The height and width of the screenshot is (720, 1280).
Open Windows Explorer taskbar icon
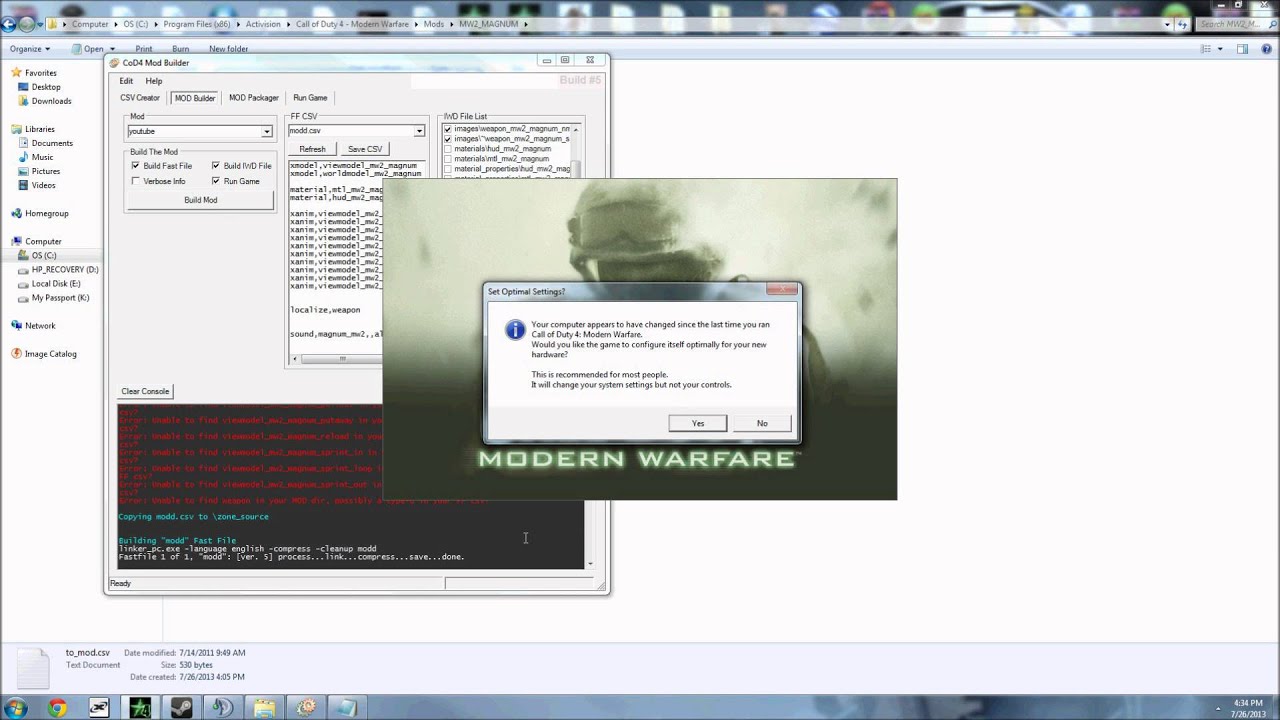click(264, 708)
